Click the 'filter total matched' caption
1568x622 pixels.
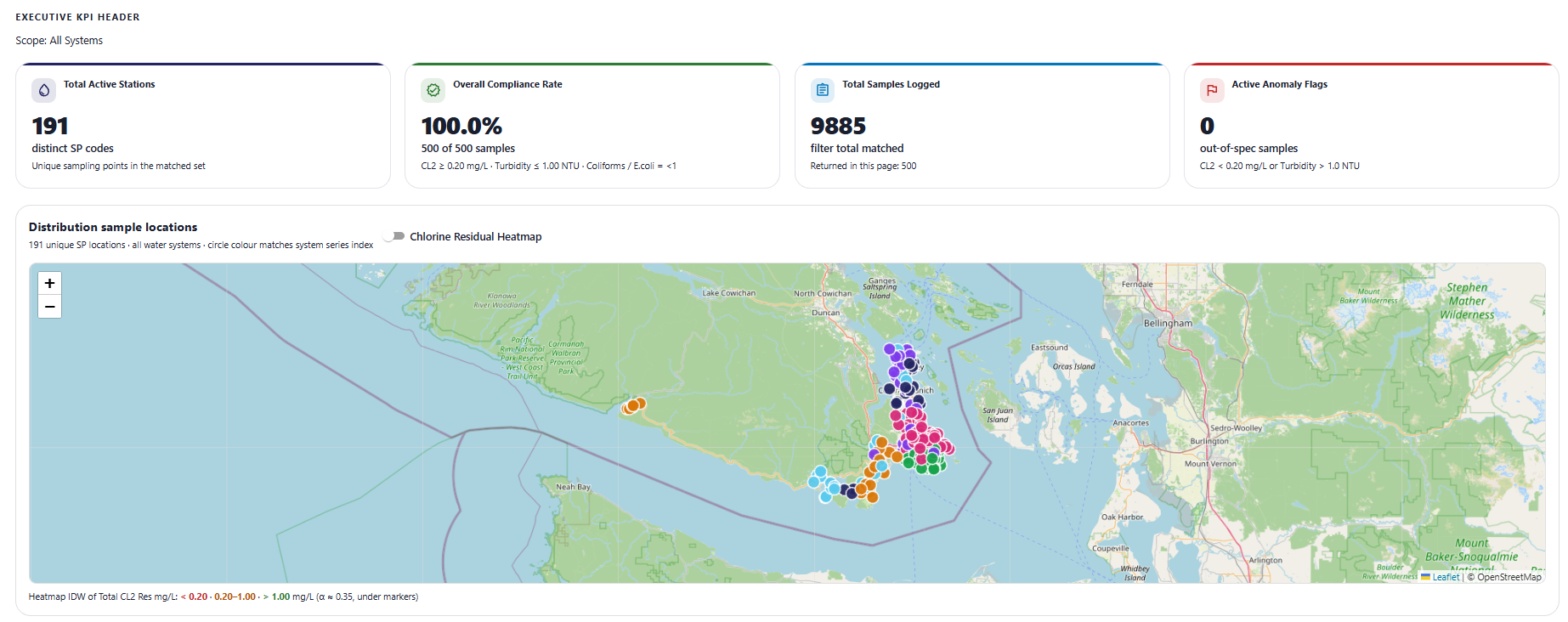pyautogui.click(x=857, y=148)
